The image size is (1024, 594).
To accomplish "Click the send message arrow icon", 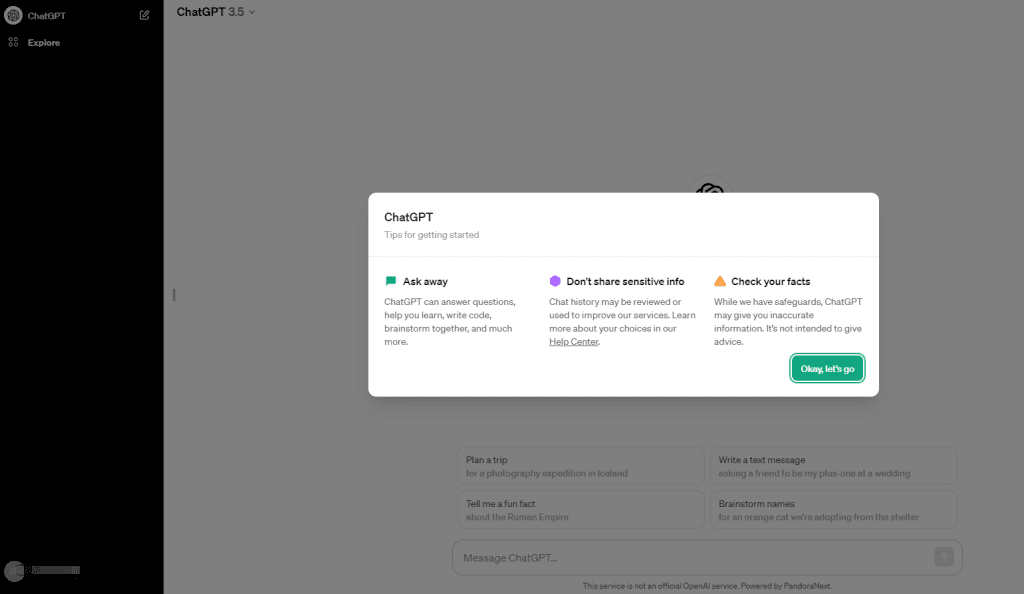I will [944, 557].
